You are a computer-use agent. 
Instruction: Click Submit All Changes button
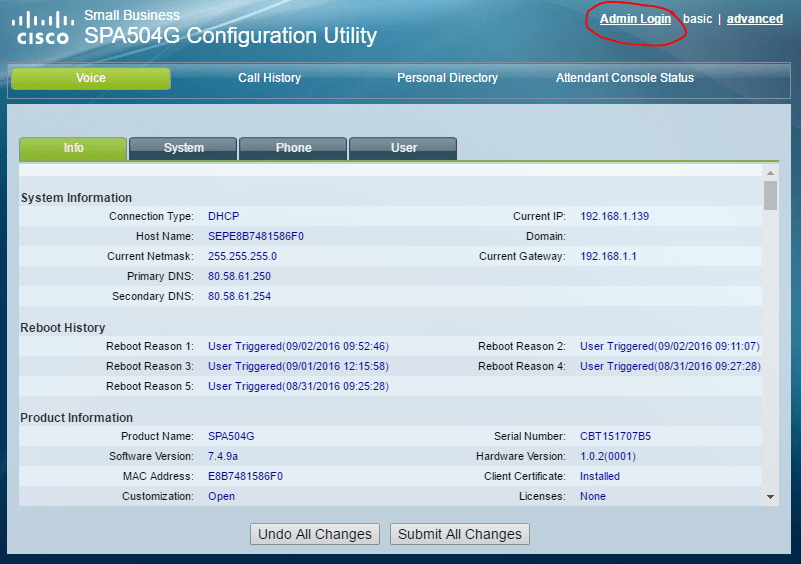460,534
